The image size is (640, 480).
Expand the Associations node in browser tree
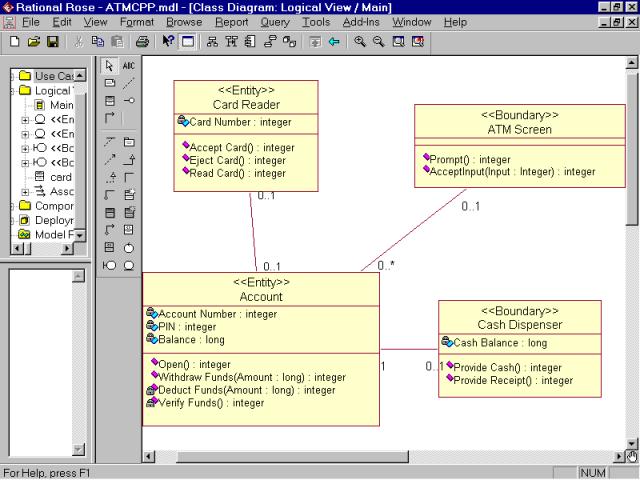(x=25, y=192)
